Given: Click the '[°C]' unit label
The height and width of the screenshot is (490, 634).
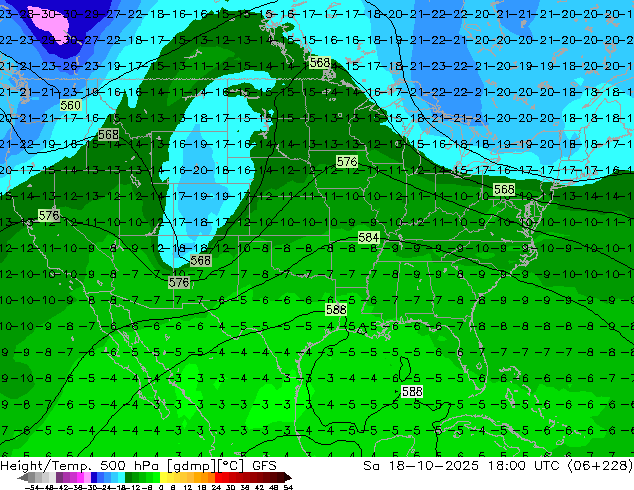Looking at the screenshot, I should (x=231, y=466).
